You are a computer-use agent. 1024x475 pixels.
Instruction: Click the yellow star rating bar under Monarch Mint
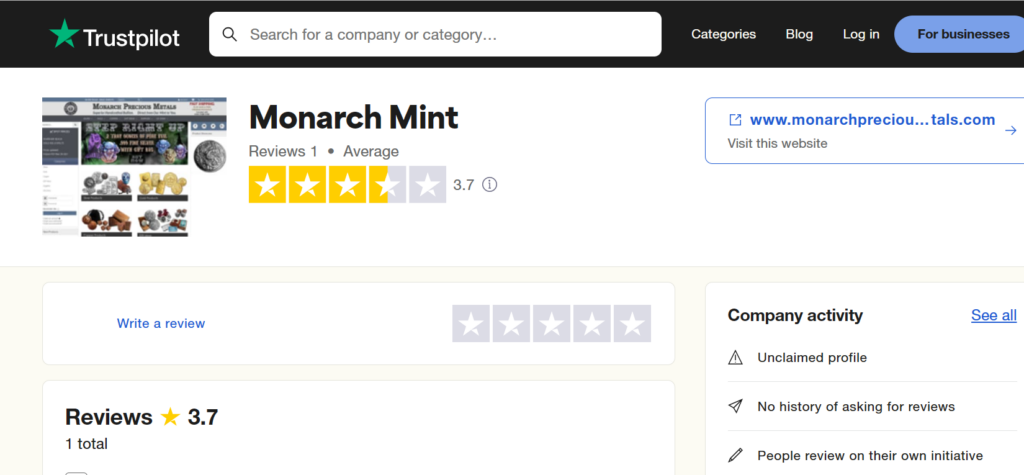(347, 185)
